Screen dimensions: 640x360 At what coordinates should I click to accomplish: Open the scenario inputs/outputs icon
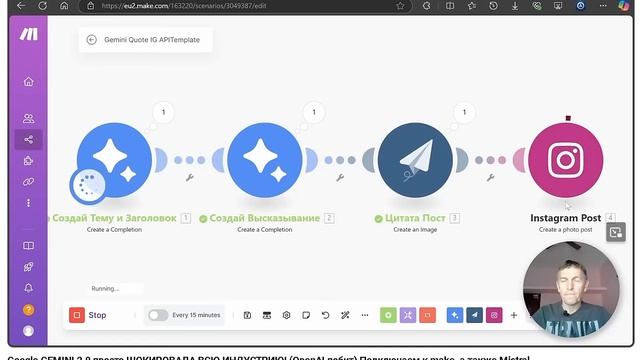(x=267, y=315)
